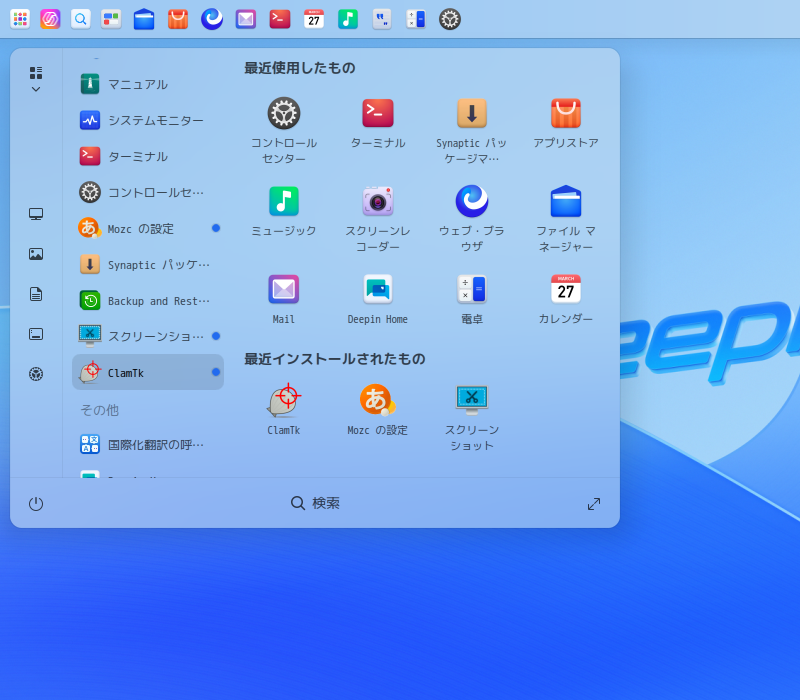Open コントロールセ… in the left app list
800x700 pixels.
tap(148, 192)
